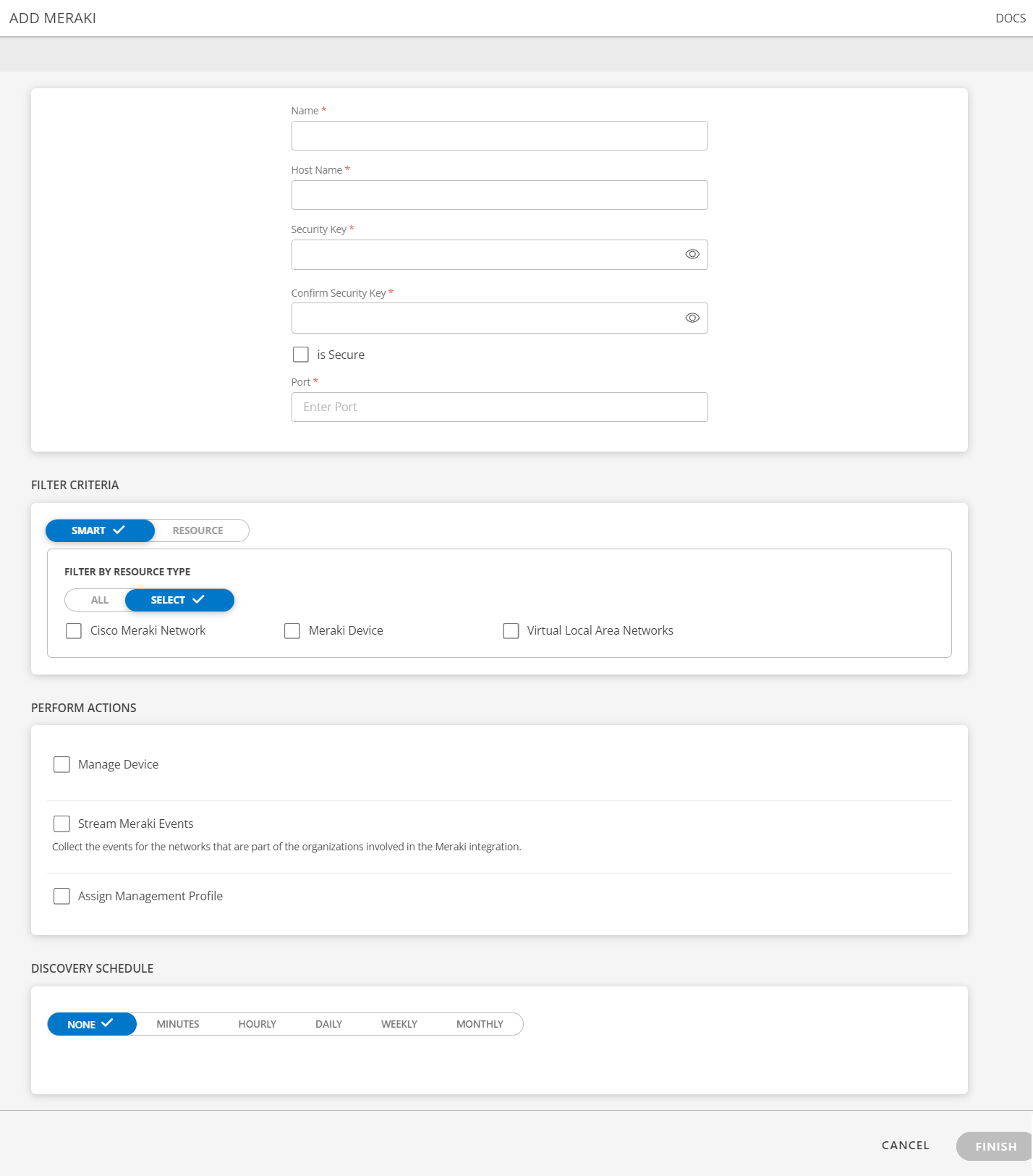Choose the DAILY schedule option
The image size is (1033, 1176).
click(328, 1024)
